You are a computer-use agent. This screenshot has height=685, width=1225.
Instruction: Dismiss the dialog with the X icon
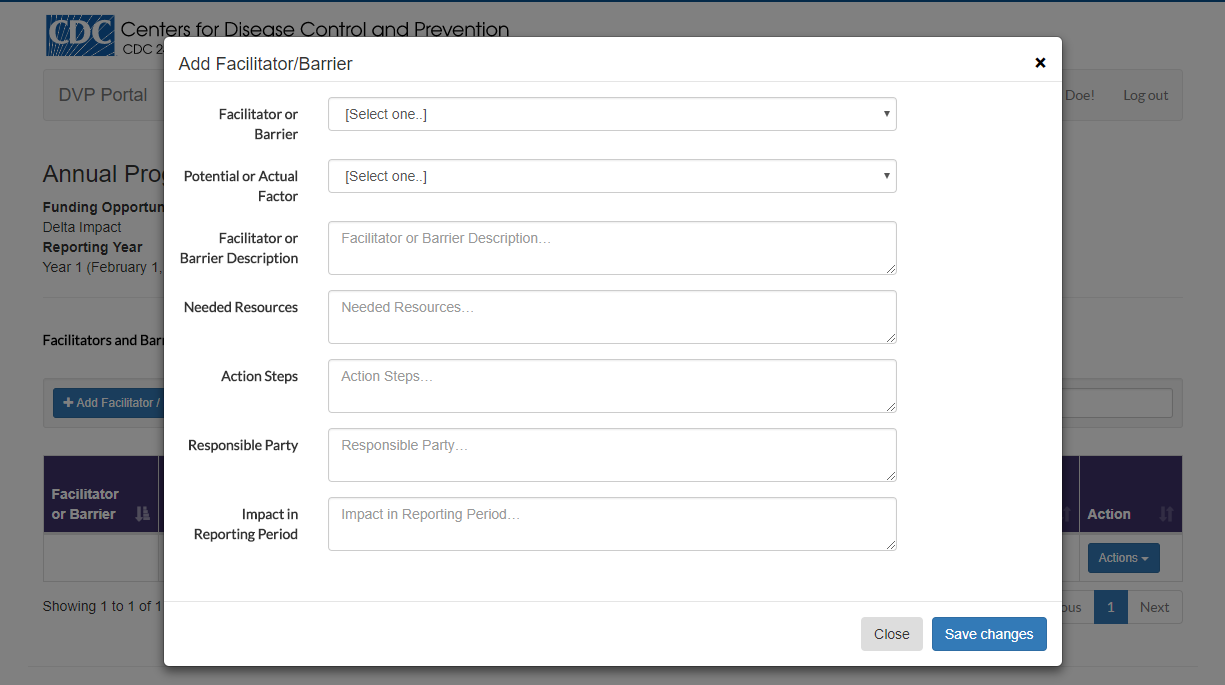1040,63
